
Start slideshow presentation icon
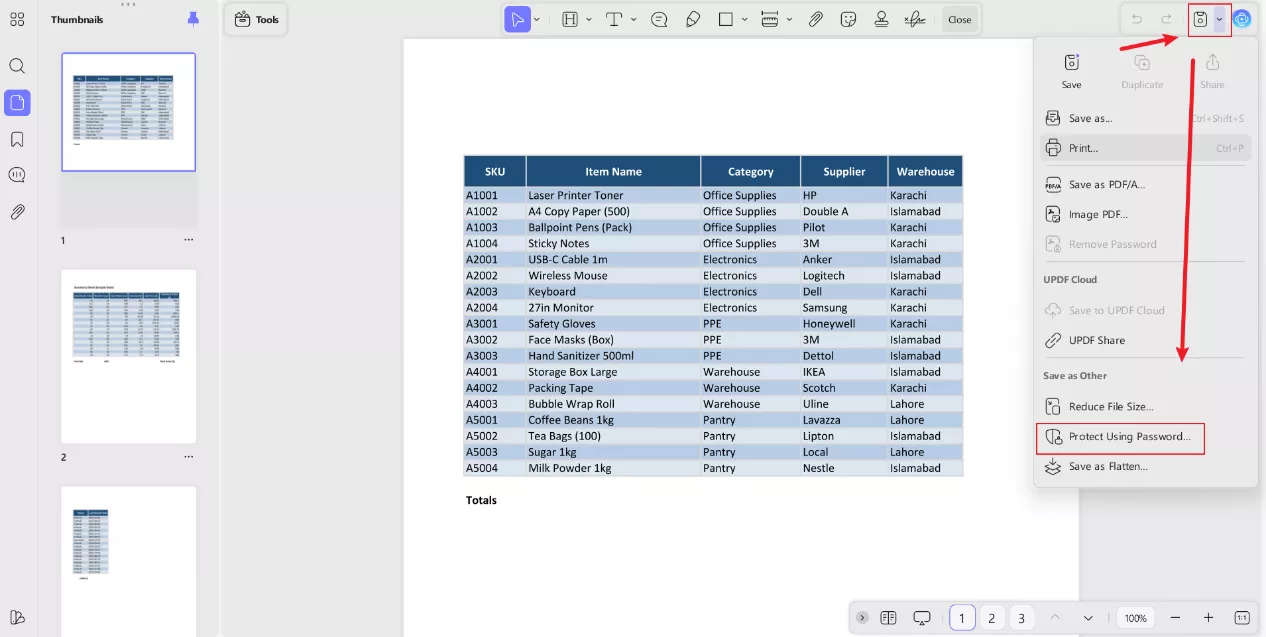[x=922, y=618]
